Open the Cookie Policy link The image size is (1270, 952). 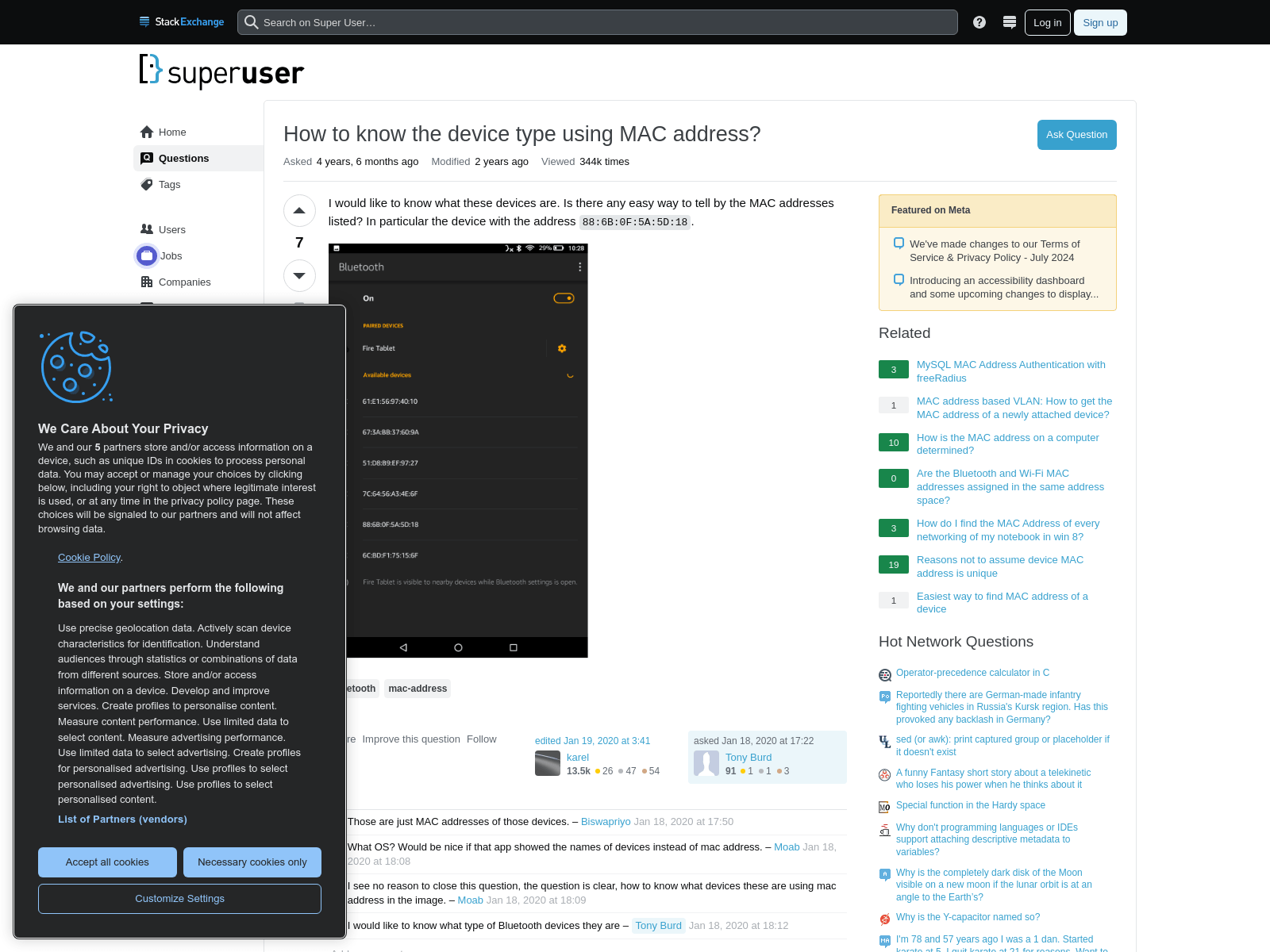(89, 557)
